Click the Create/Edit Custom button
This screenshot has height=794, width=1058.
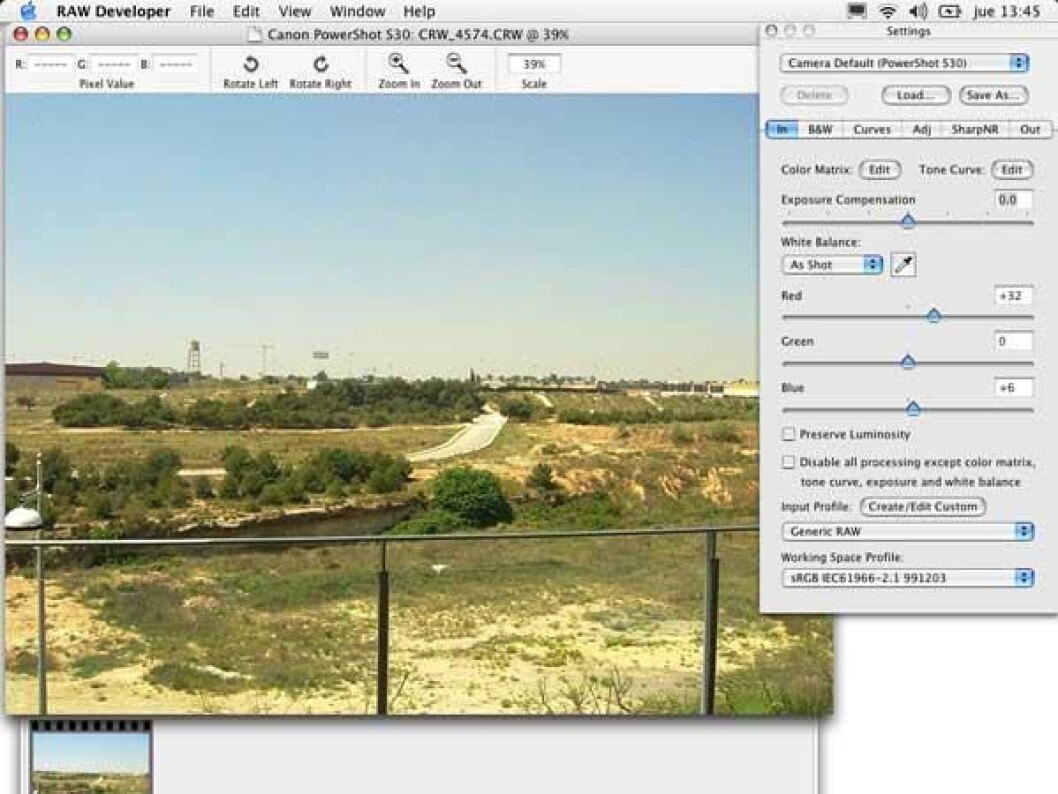click(x=923, y=507)
